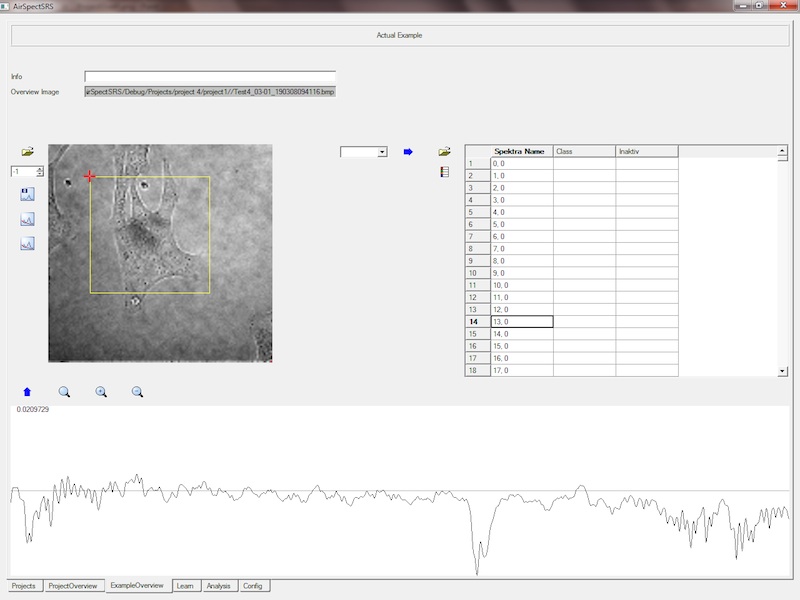800x600 pixels.
Task: Click the blue up arrow icon
Action: coord(27,392)
